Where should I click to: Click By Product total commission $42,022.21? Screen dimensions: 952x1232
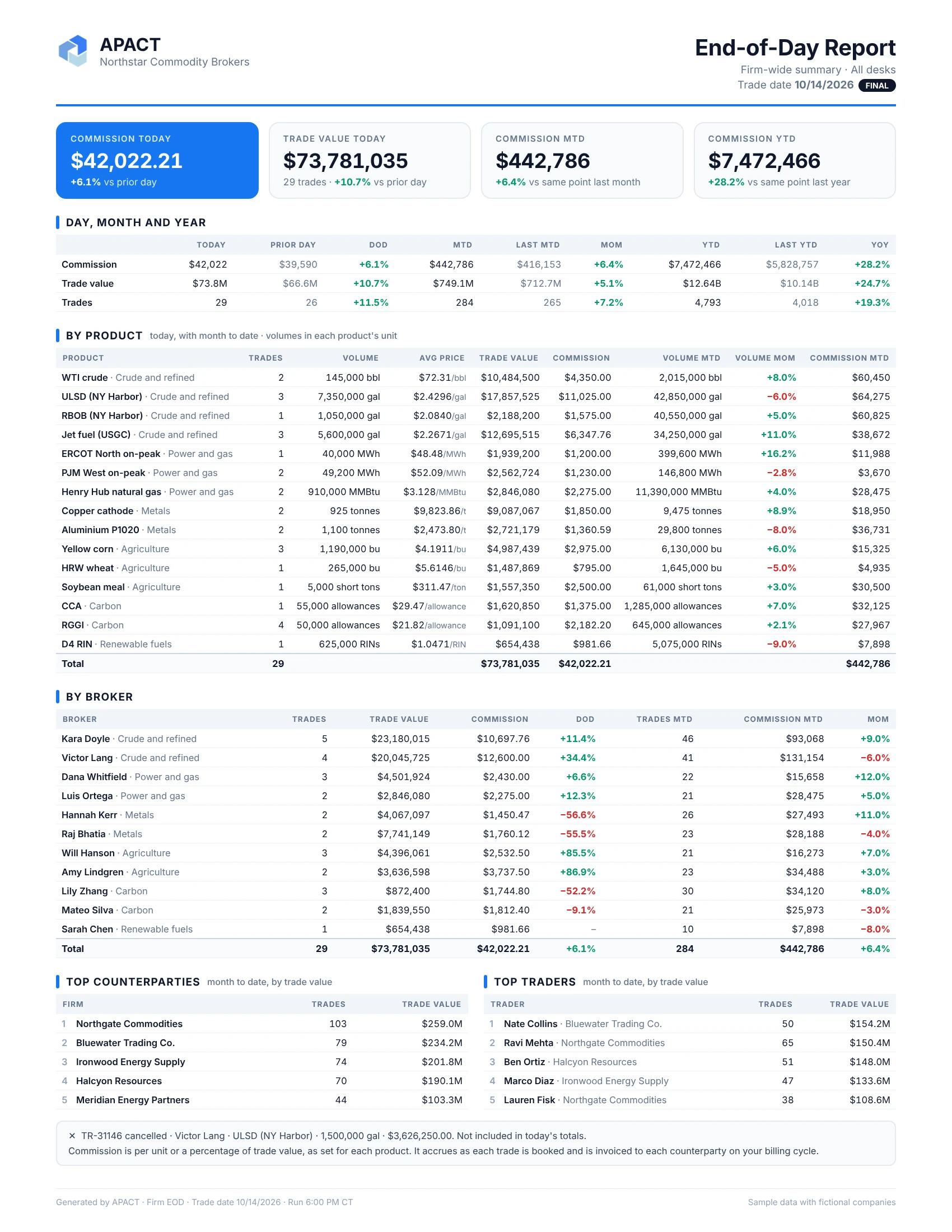pyautogui.click(x=585, y=664)
